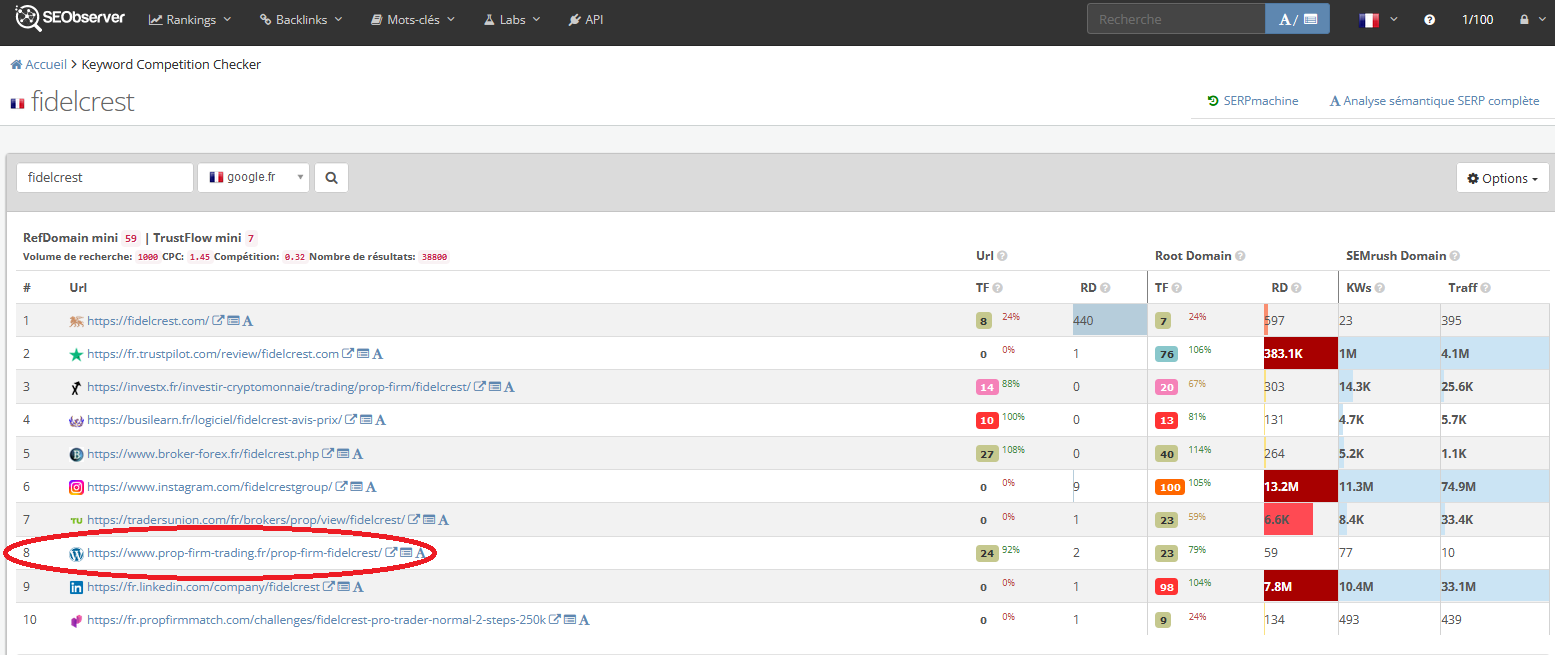Open the busilearn.fr fidelcrest-avis-prix link
This screenshot has height=655, width=1555.
(x=214, y=420)
